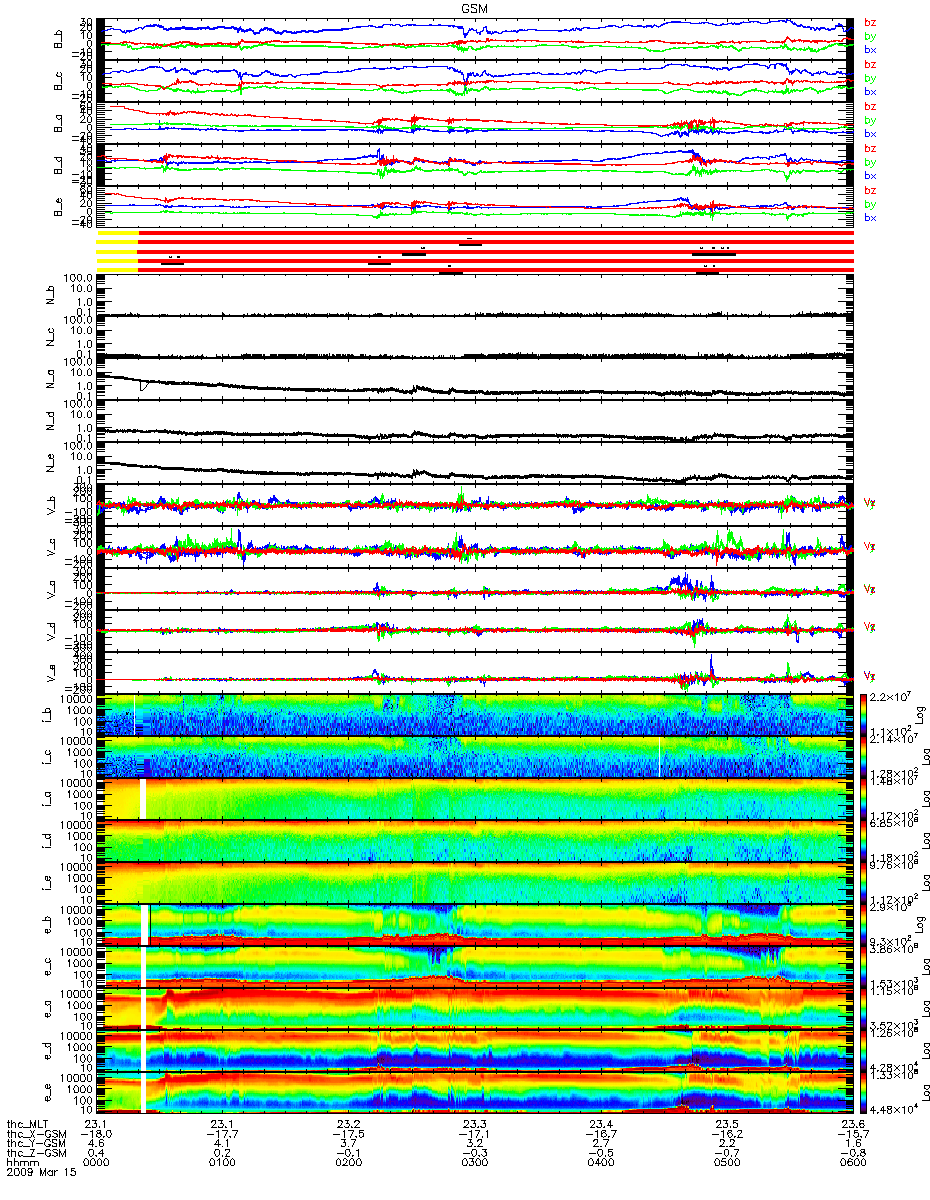
Task: Click the thc_Y-GSM row label
Action: (36, 1144)
